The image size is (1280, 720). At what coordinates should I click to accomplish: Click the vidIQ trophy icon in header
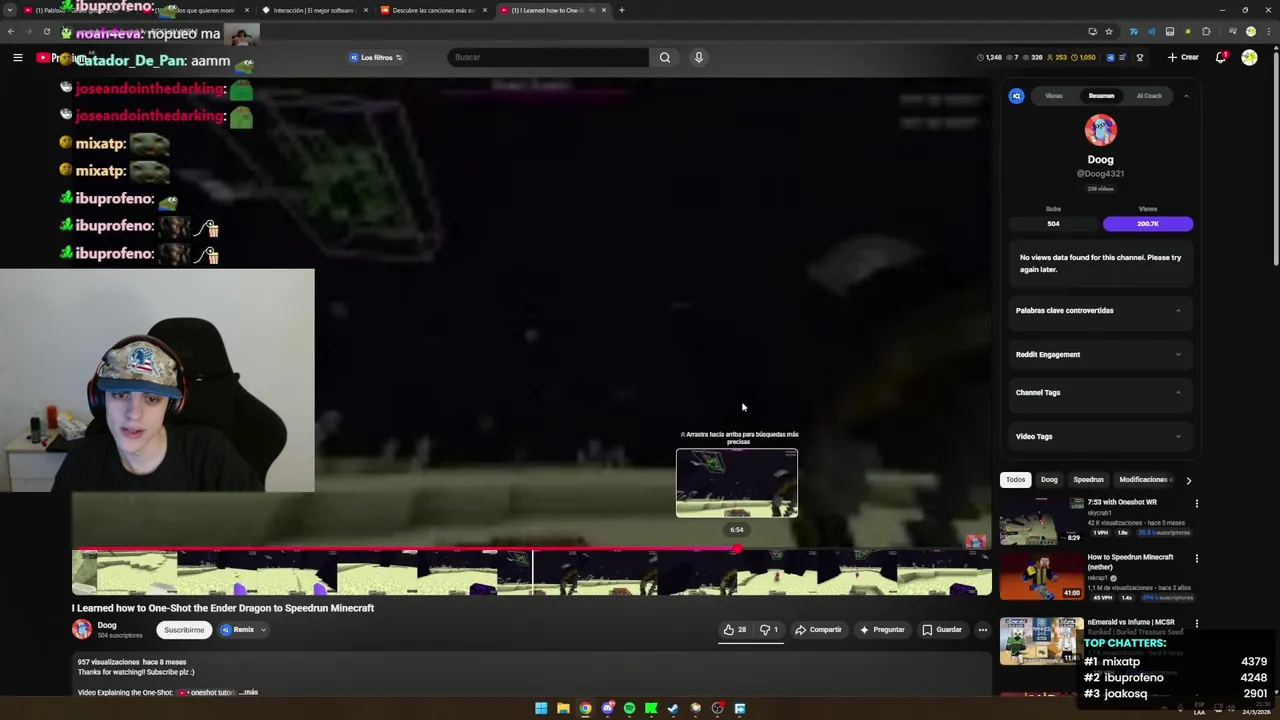(1140, 57)
